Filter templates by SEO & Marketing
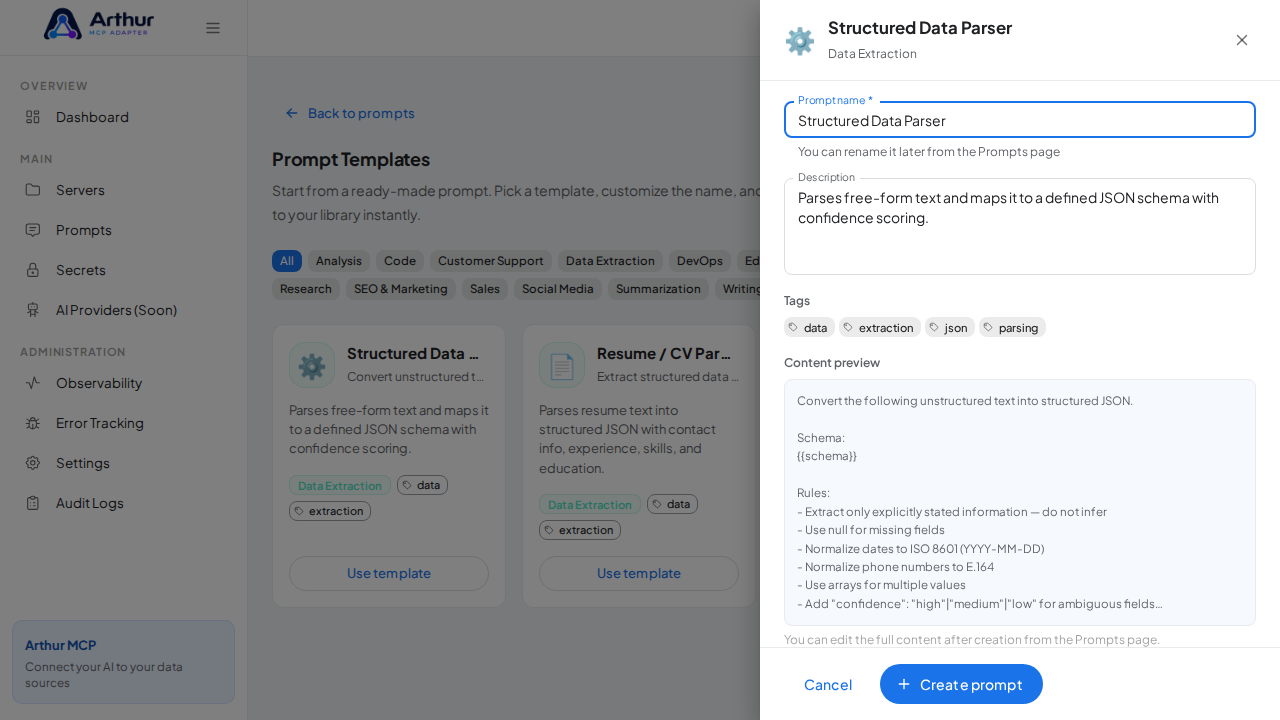The width and height of the screenshot is (1280, 720). point(401,289)
